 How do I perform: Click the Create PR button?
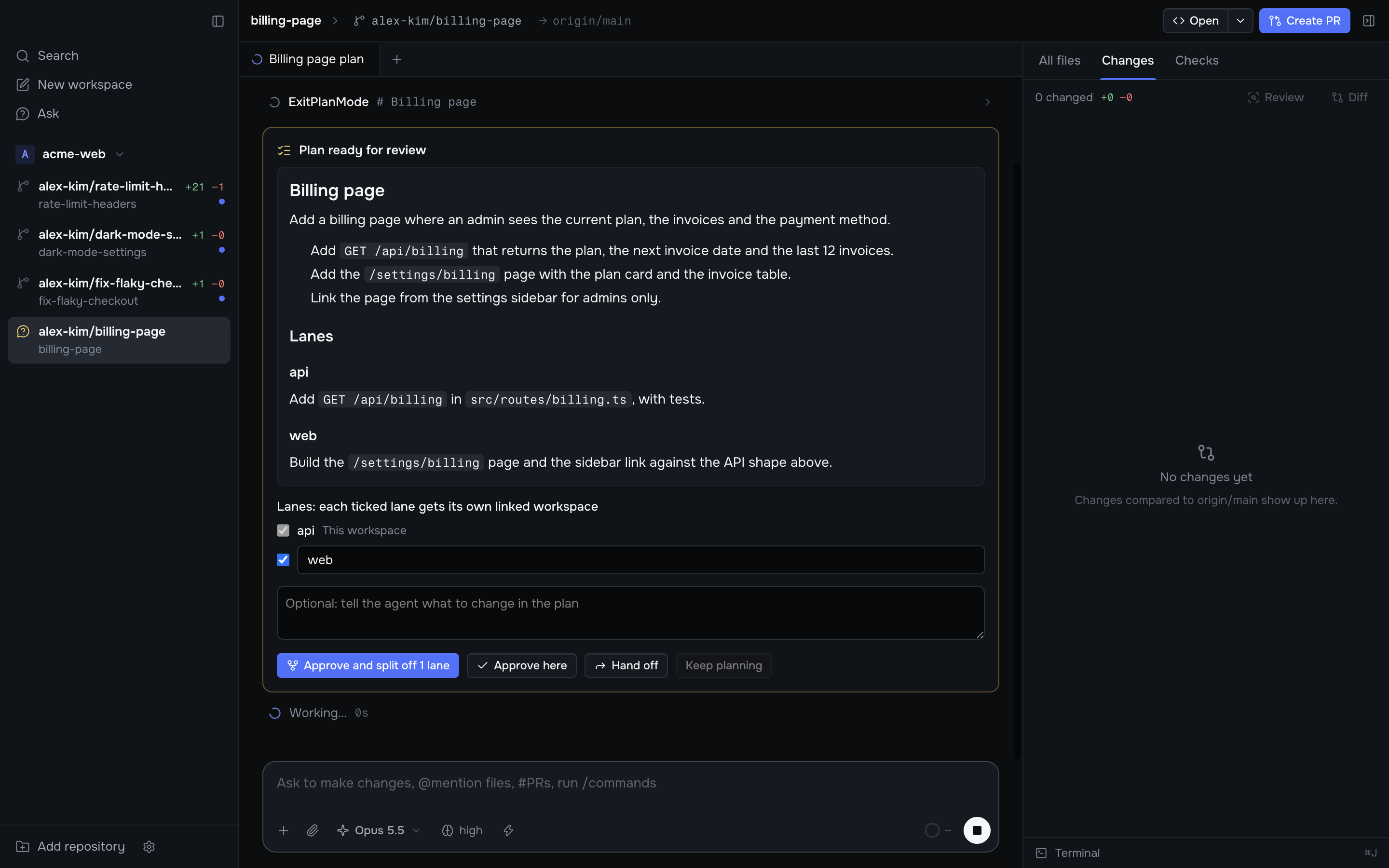(x=1304, y=21)
